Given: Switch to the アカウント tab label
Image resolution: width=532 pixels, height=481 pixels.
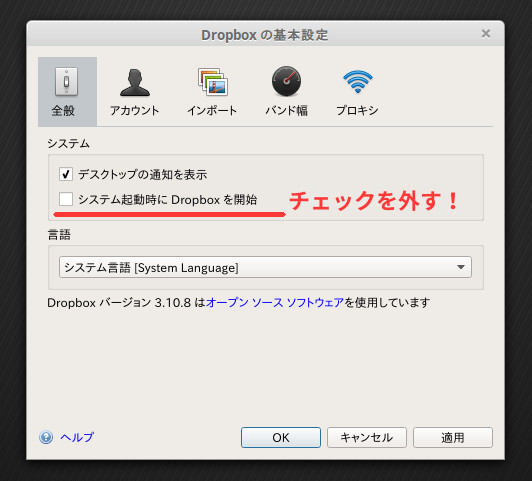Looking at the screenshot, I should [x=135, y=111].
